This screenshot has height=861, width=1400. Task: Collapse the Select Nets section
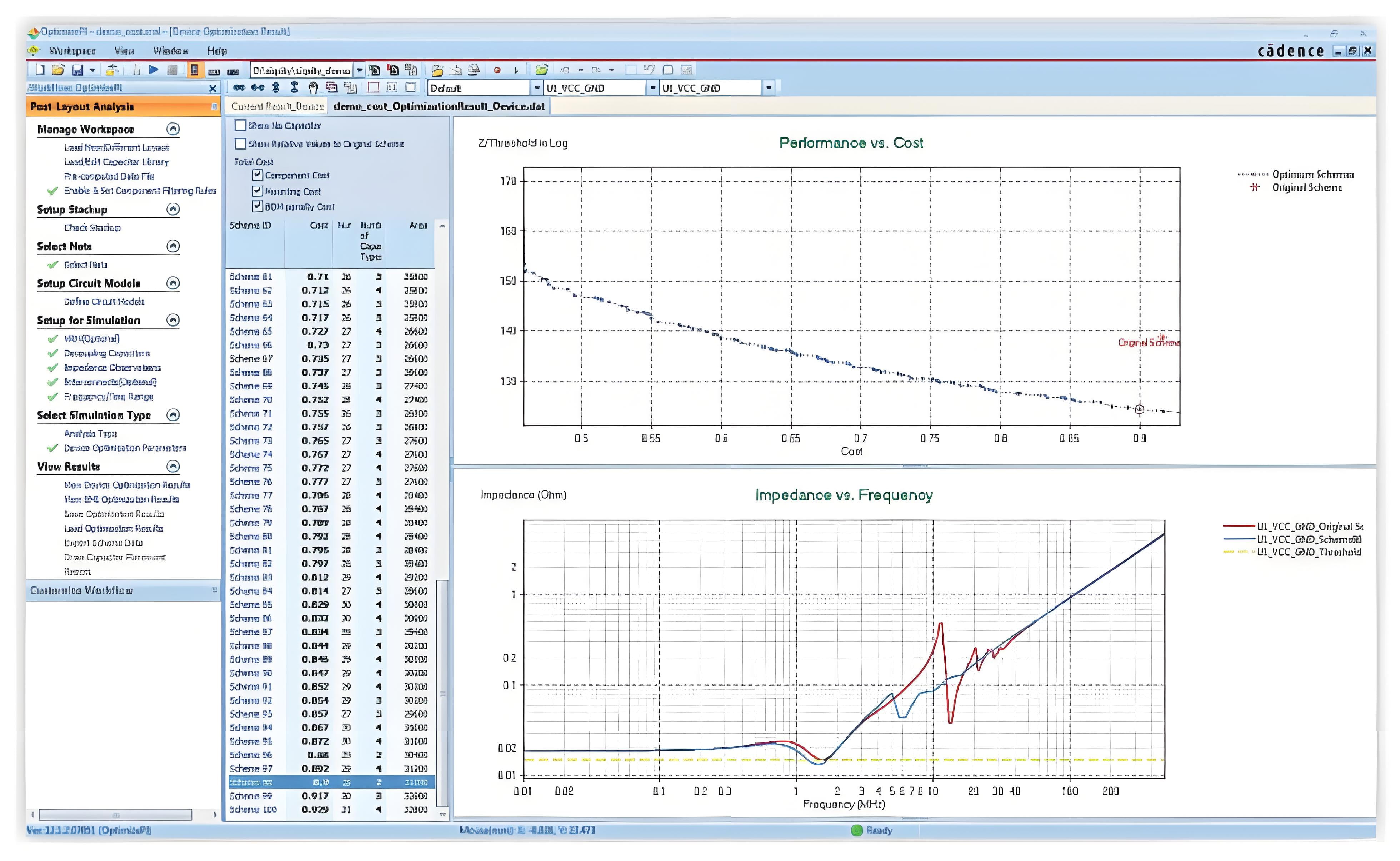(173, 247)
